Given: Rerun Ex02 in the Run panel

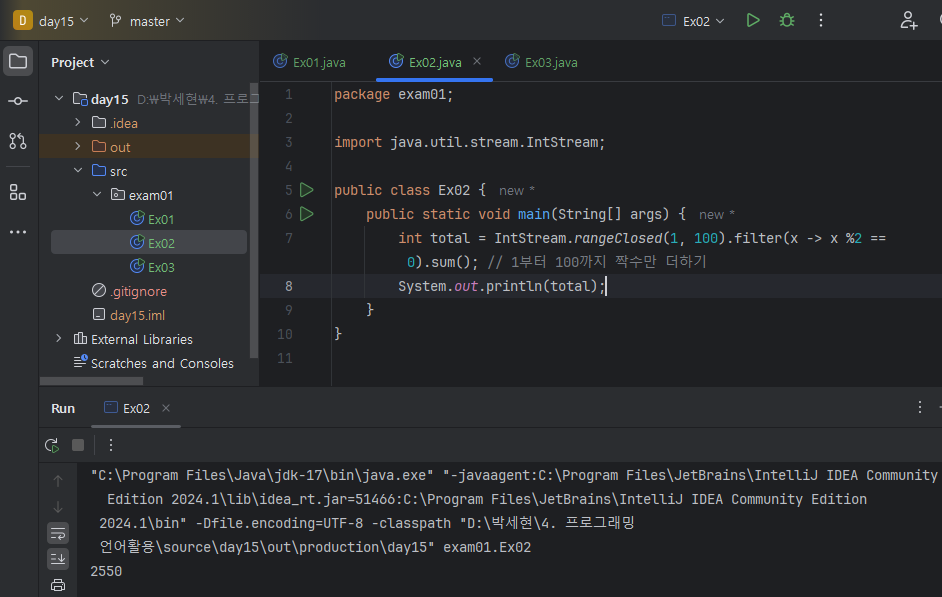Looking at the screenshot, I should click(52, 445).
